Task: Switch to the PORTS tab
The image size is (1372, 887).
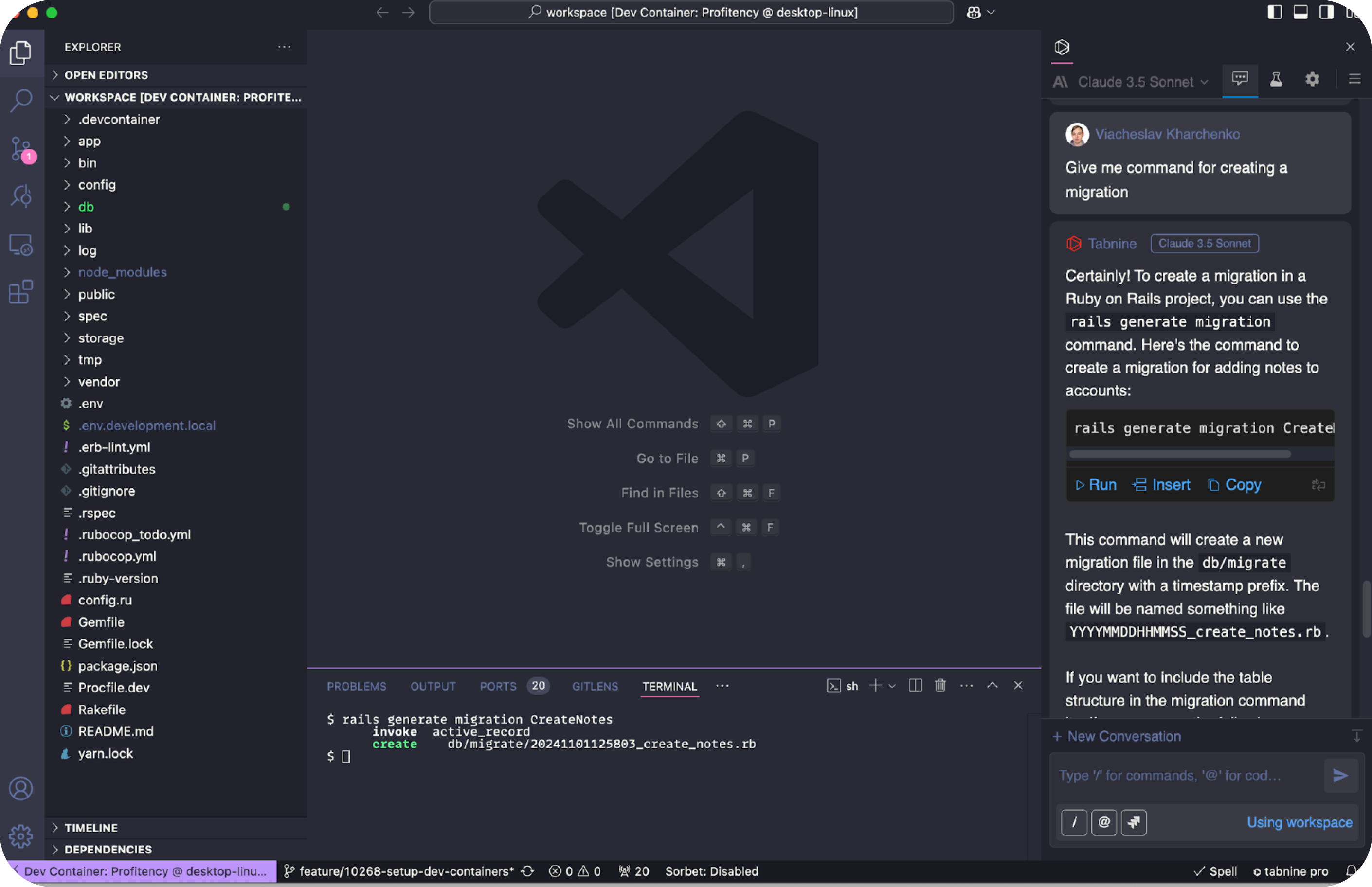Action: (x=498, y=686)
